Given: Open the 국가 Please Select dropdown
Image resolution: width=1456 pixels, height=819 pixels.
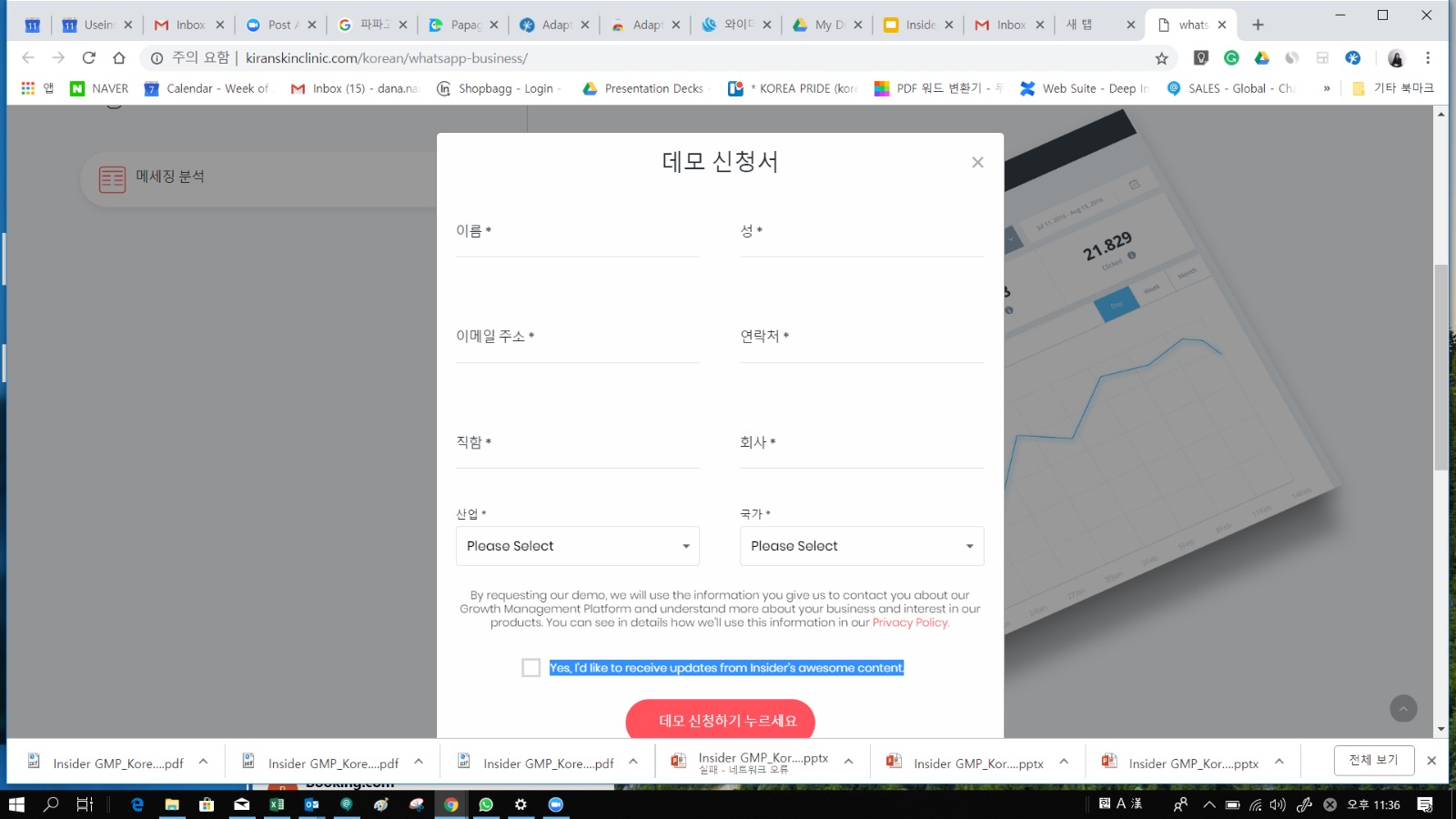Looking at the screenshot, I should point(861,546).
